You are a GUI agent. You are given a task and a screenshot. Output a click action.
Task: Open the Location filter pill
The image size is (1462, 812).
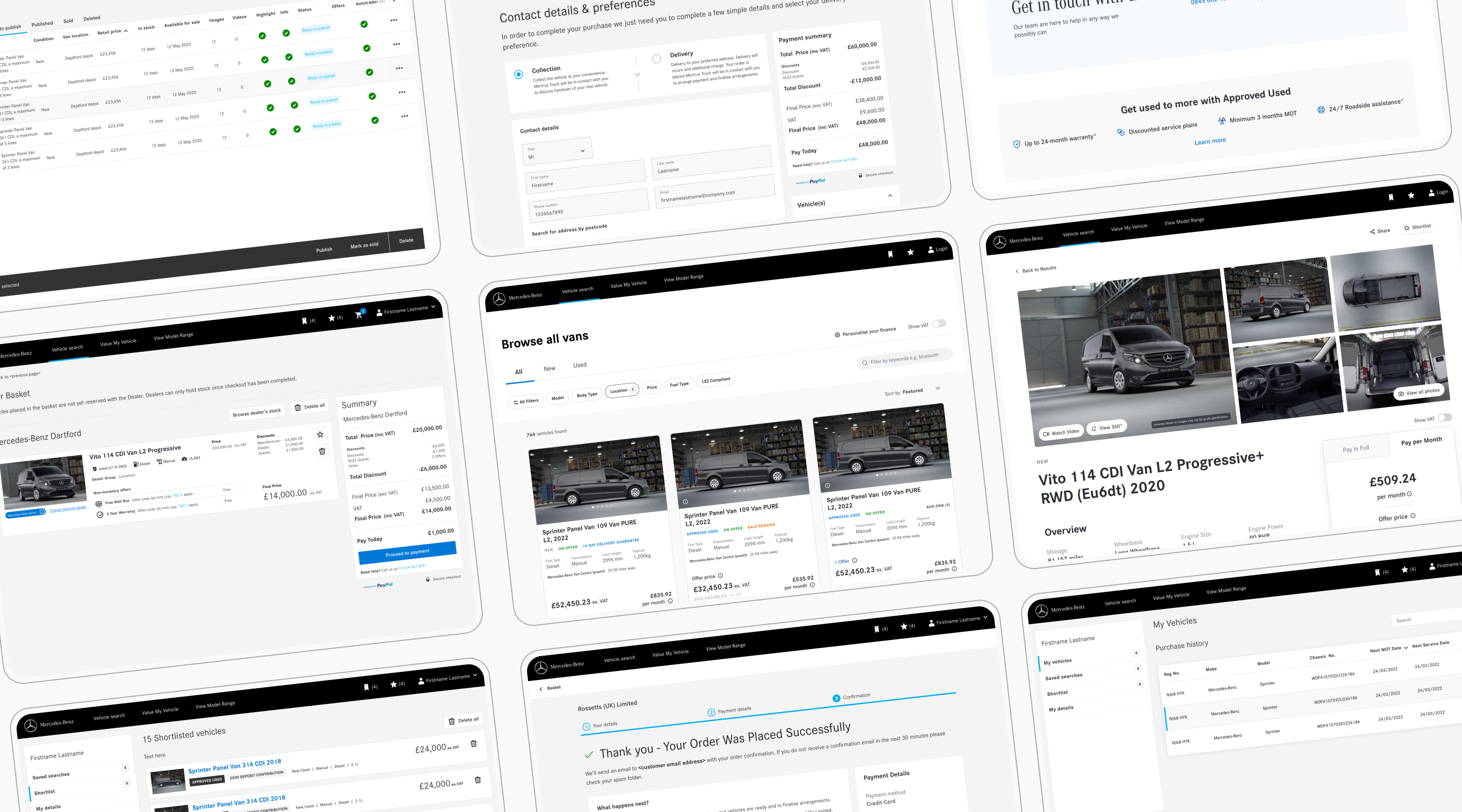[x=622, y=390]
